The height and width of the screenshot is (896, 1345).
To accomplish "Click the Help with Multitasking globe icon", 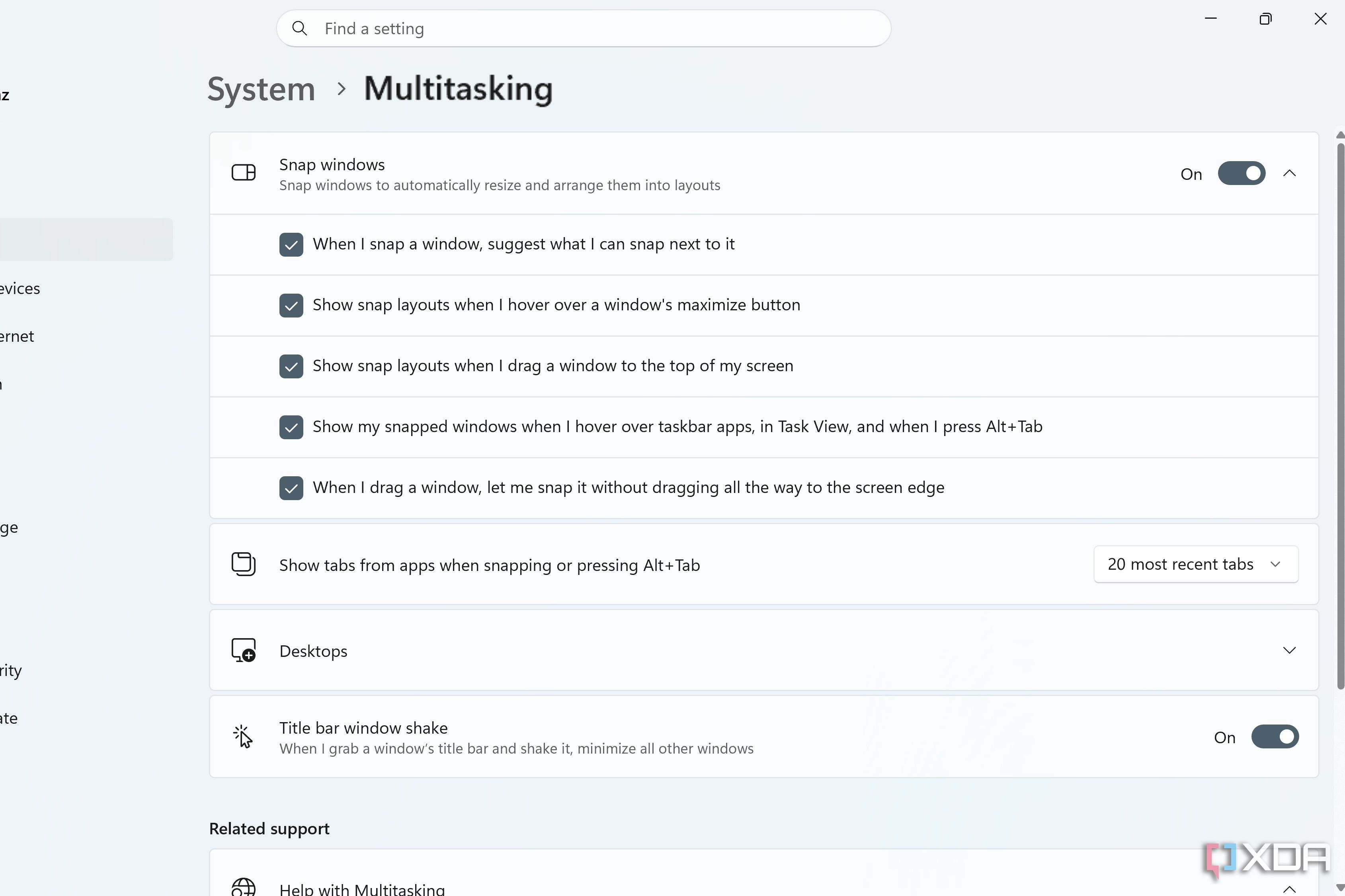I will coord(243,887).
